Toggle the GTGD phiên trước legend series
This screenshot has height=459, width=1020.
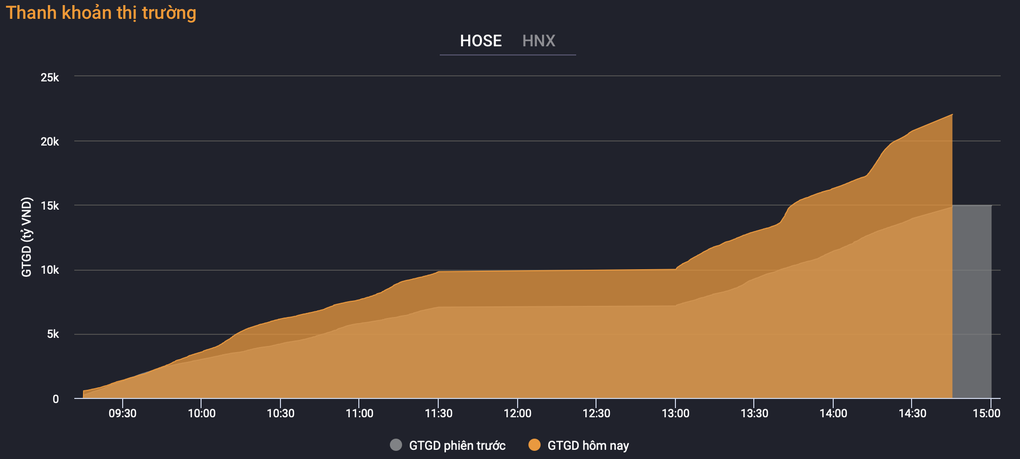coord(448,445)
